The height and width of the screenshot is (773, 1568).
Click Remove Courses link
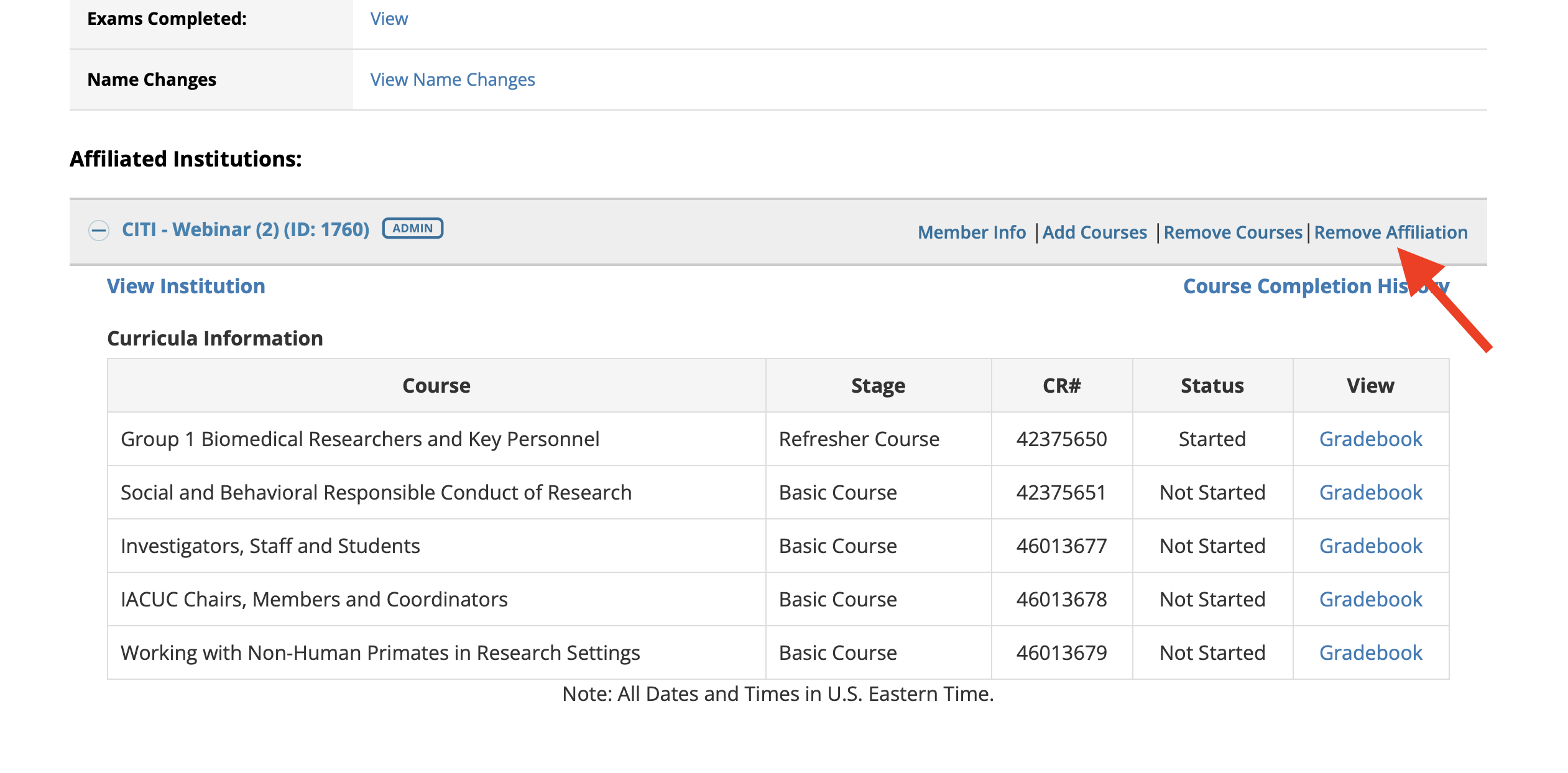(1233, 232)
